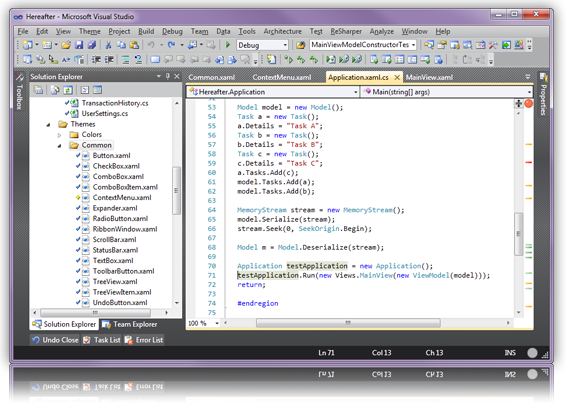The image size is (566, 403).
Task: Click the ReSharper status indicator circle in status bar
Action: (532, 353)
